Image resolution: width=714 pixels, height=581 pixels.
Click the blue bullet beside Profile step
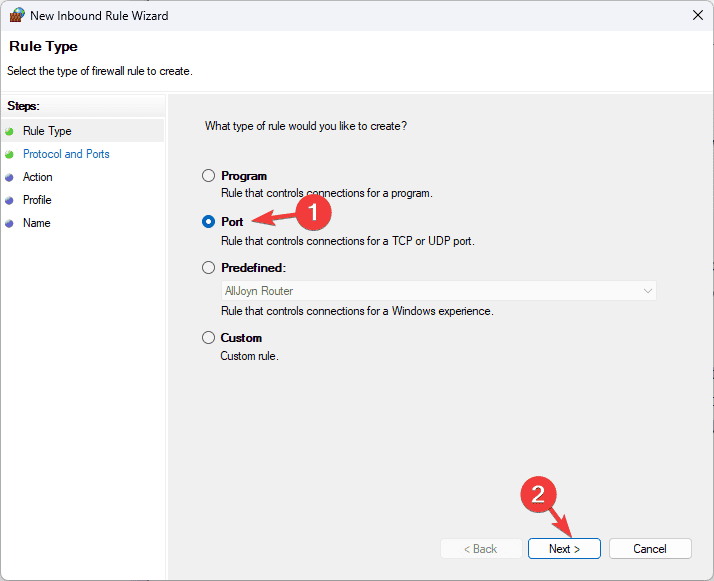pyautogui.click(x=10, y=200)
